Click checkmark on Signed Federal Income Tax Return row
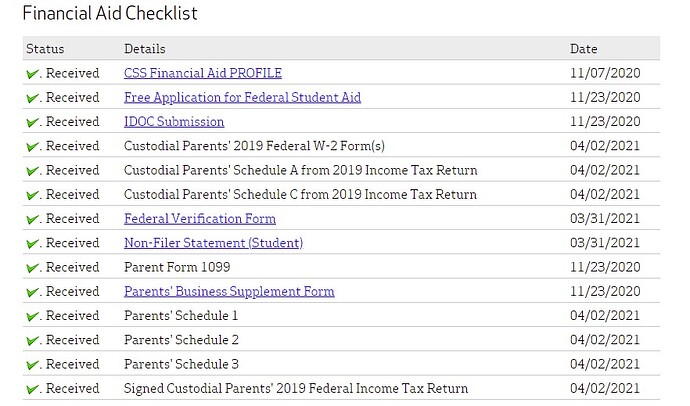 pos(32,389)
